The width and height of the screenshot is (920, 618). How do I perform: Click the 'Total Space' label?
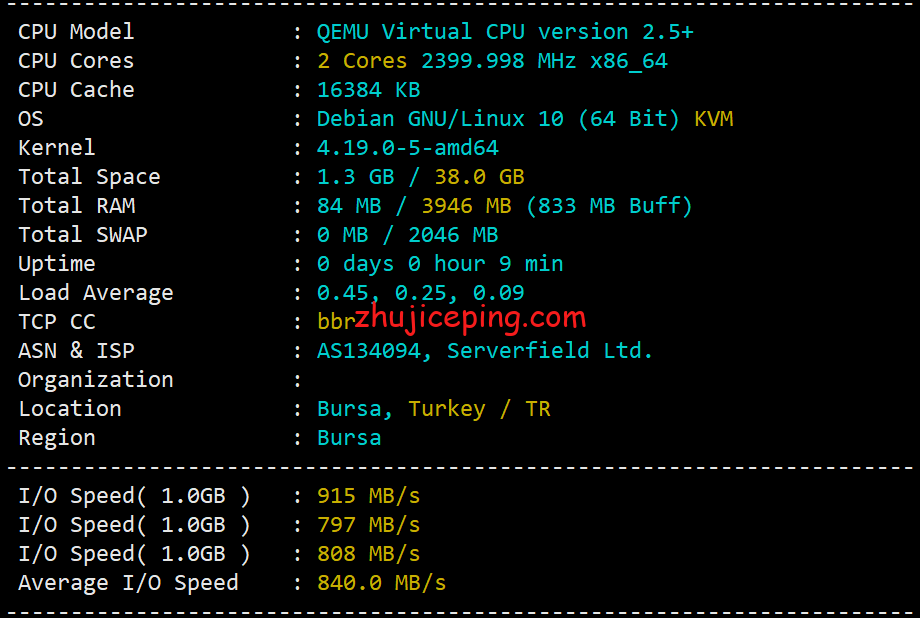[x=89, y=177]
